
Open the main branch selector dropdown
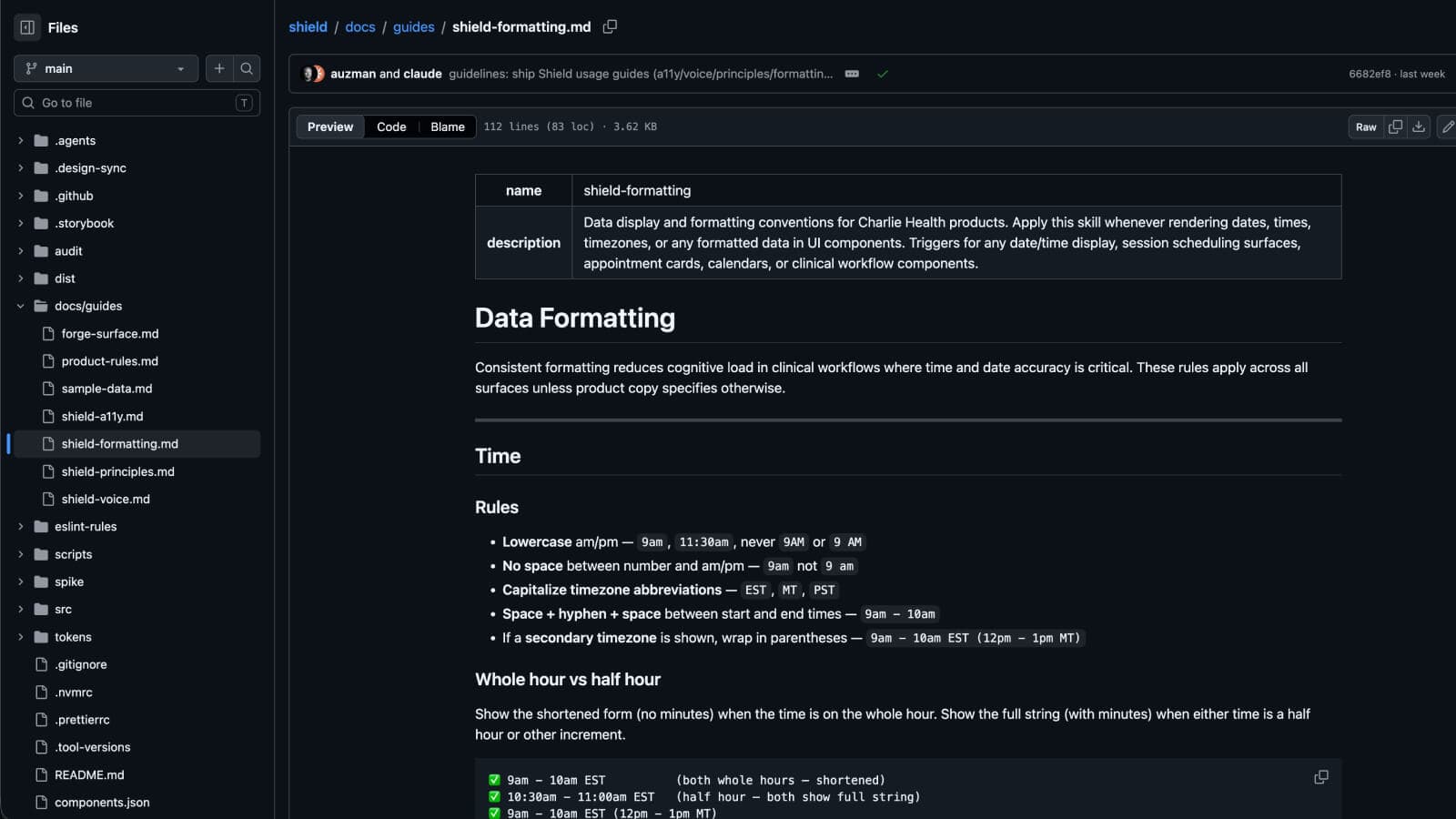106,68
